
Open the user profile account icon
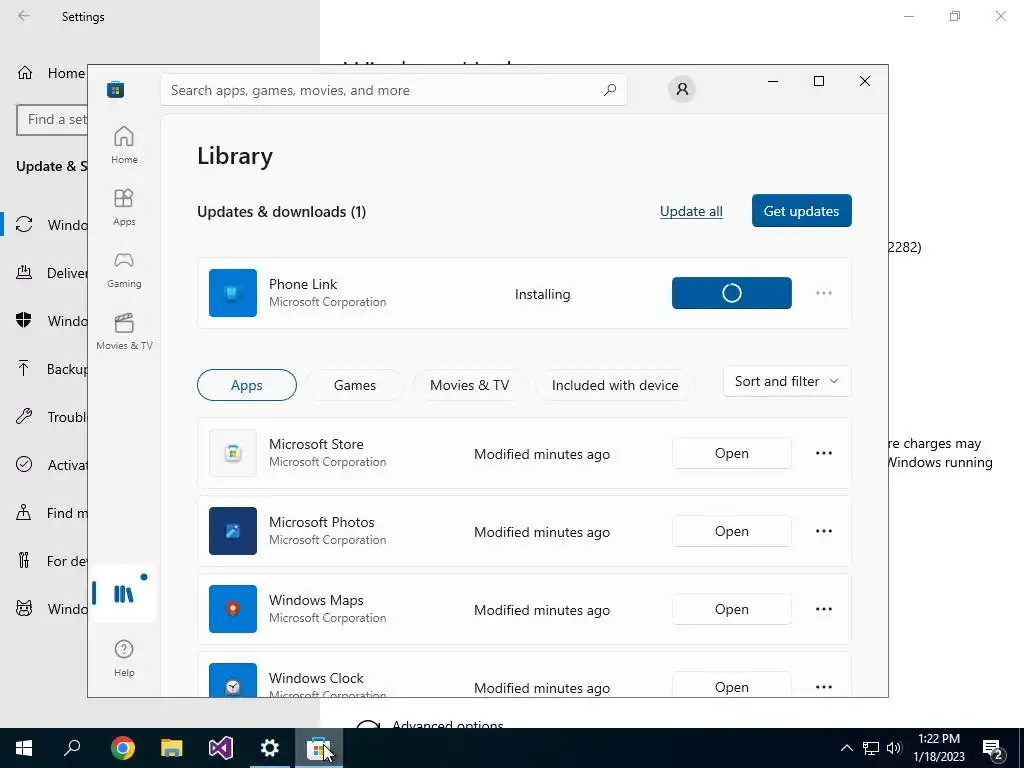pos(682,89)
